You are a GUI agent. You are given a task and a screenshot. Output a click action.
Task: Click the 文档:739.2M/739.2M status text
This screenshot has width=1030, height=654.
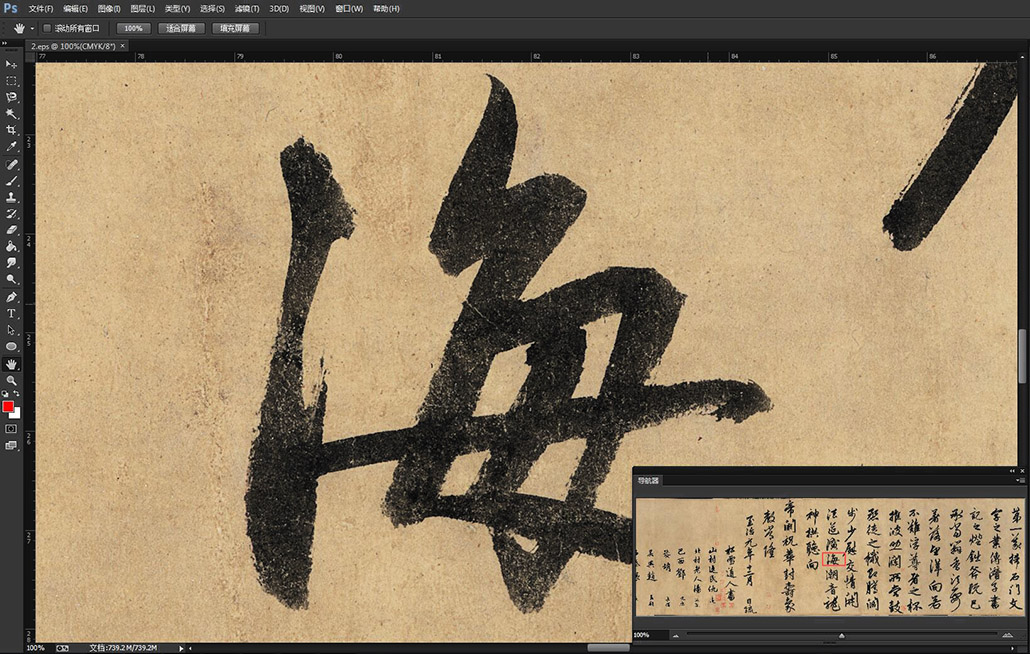pos(123,648)
